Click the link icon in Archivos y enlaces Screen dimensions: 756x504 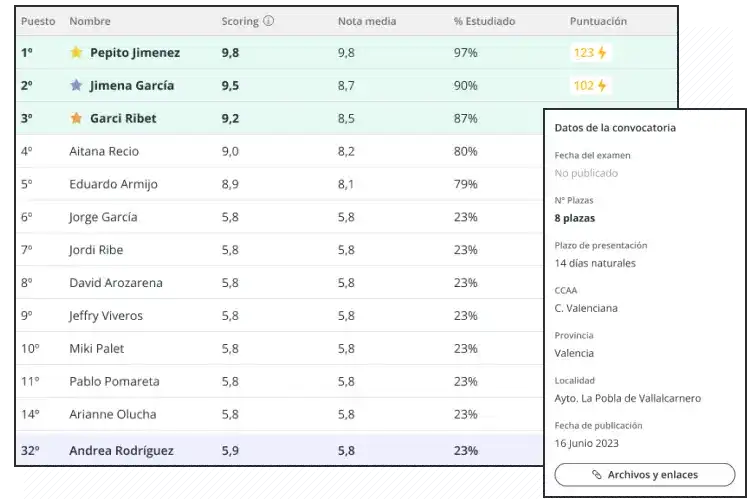coord(597,474)
